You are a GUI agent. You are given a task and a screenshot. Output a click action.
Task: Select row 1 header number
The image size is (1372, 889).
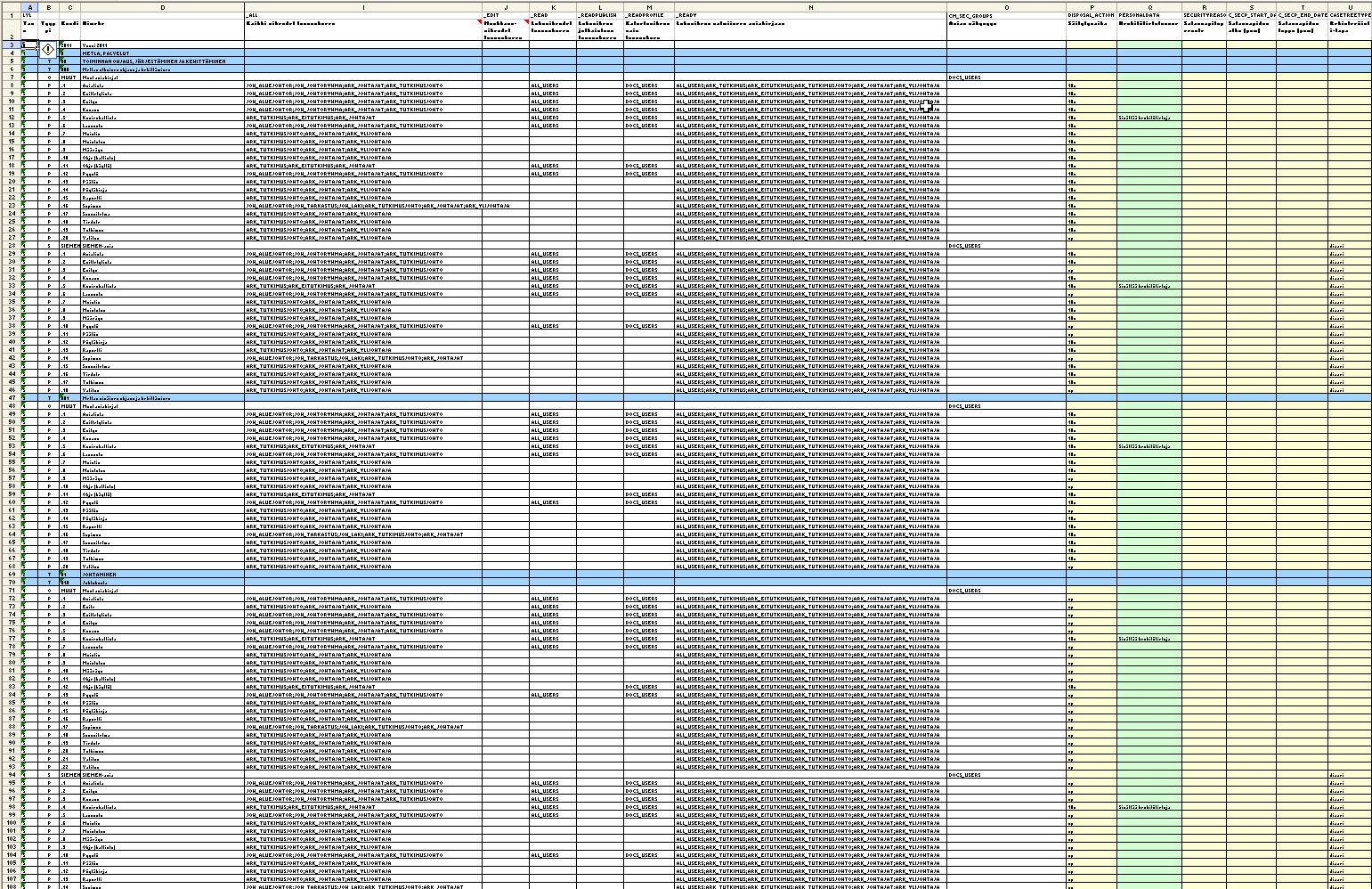coord(10,16)
